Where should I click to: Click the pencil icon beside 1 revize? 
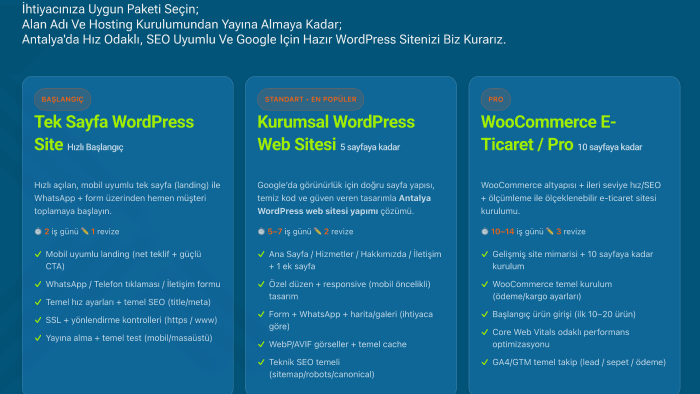click(x=85, y=231)
